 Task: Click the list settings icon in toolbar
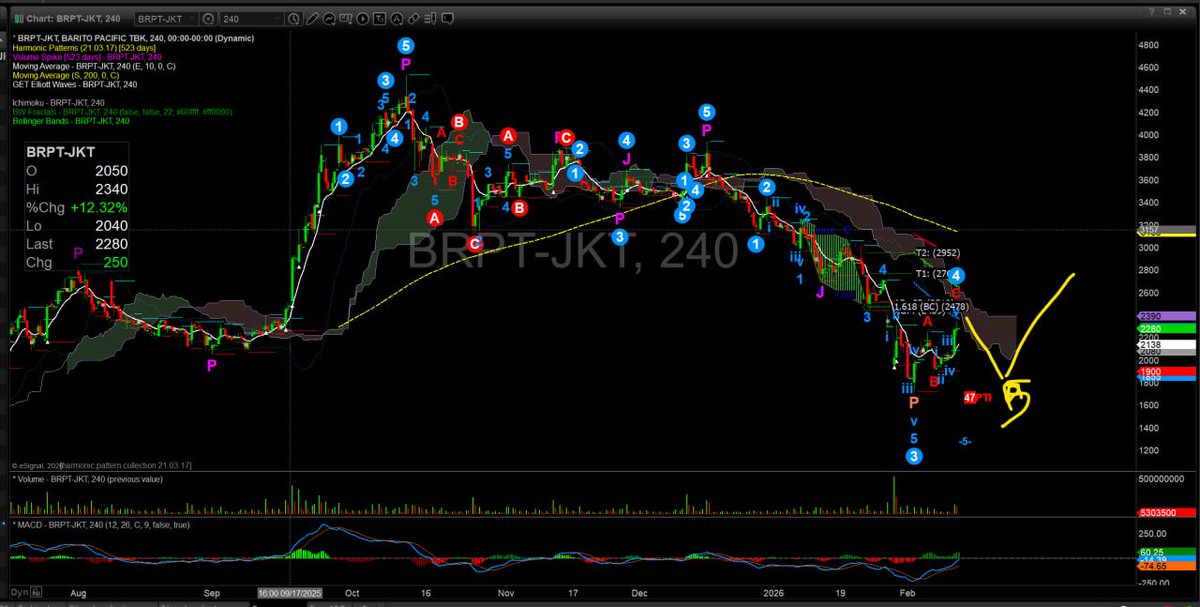pos(431,19)
